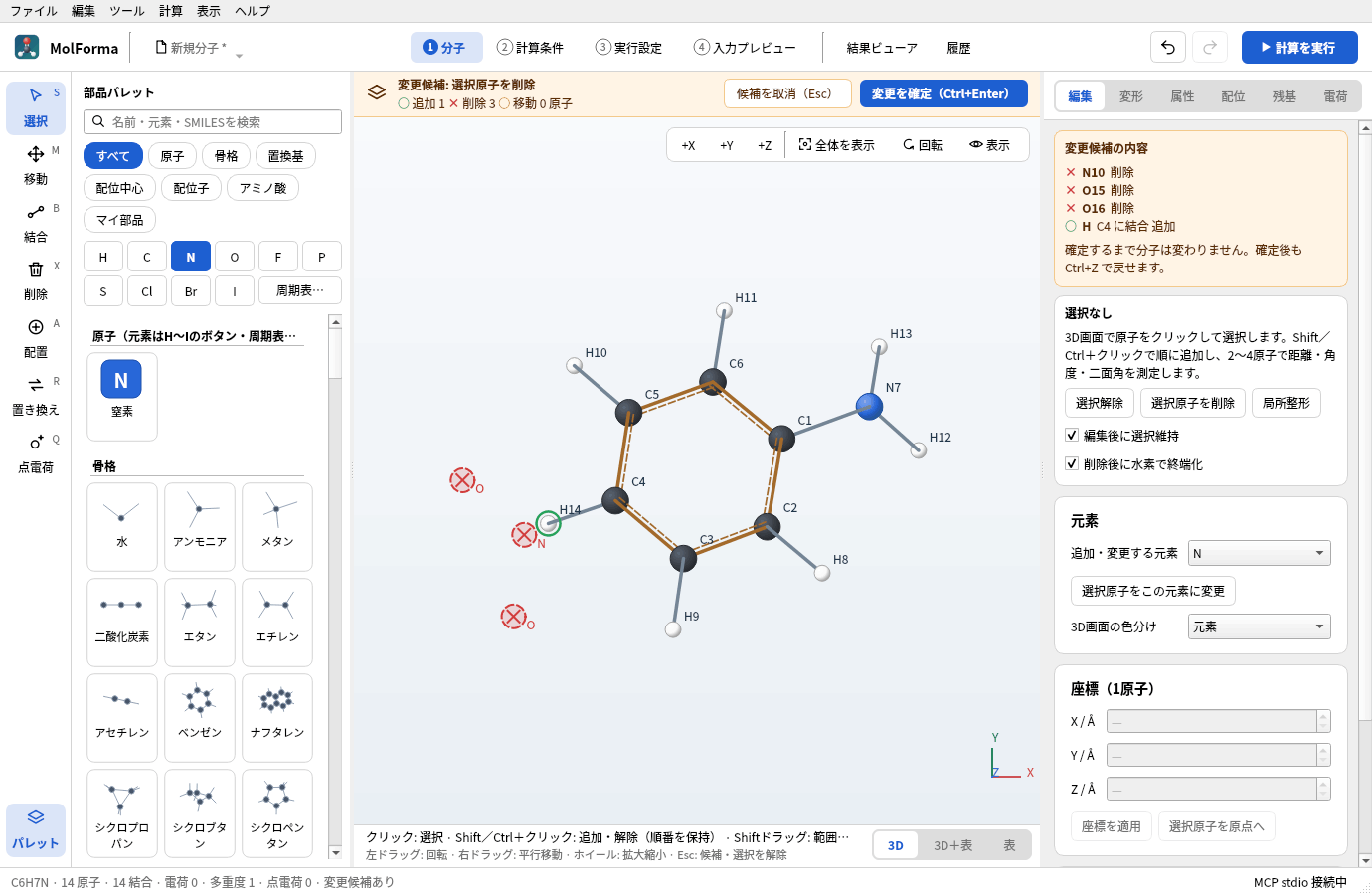The image size is (1372, 895).
Task: Click 計算を実行 run button
Action: click(x=1299, y=47)
